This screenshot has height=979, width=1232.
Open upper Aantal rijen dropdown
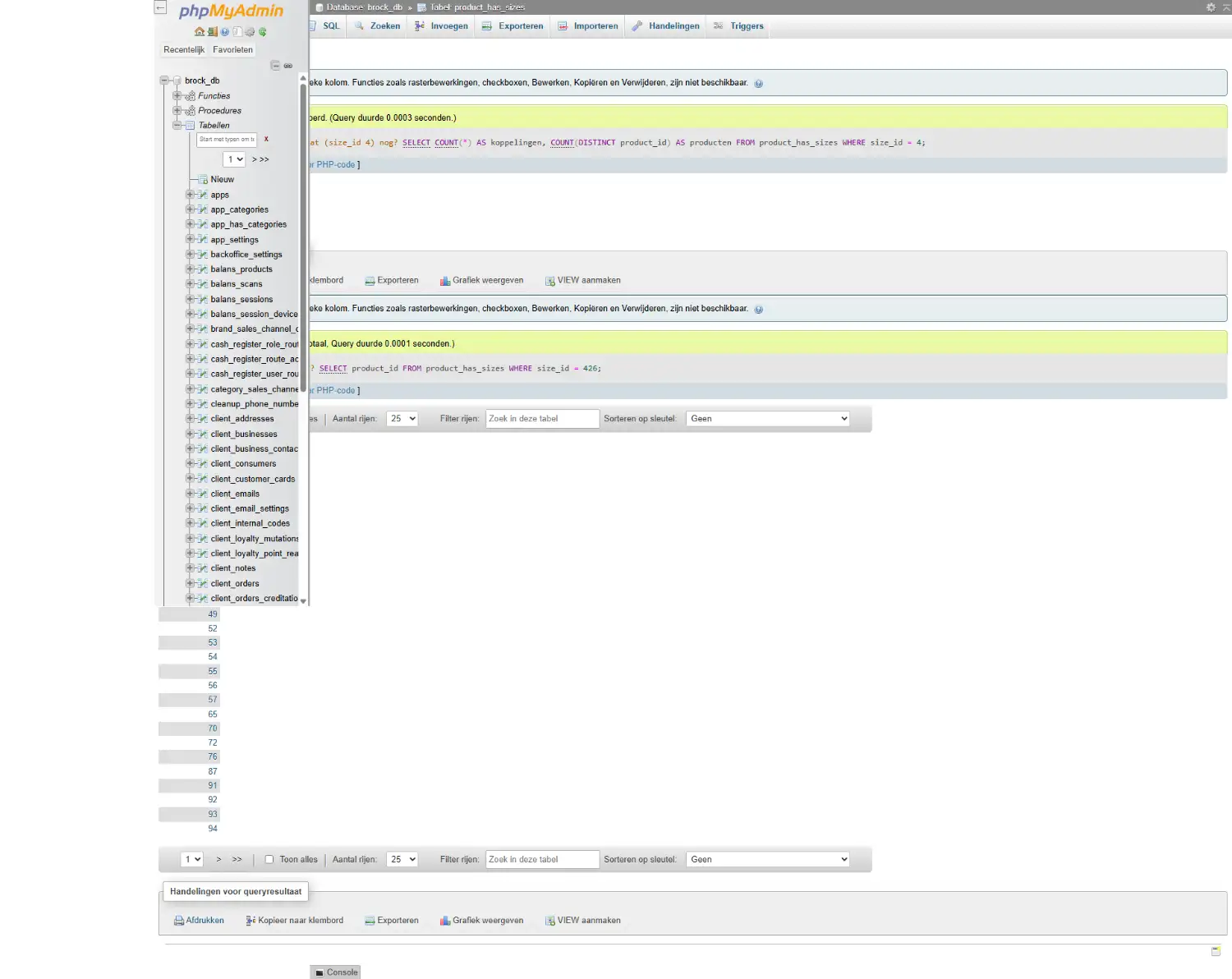coord(402,419)
